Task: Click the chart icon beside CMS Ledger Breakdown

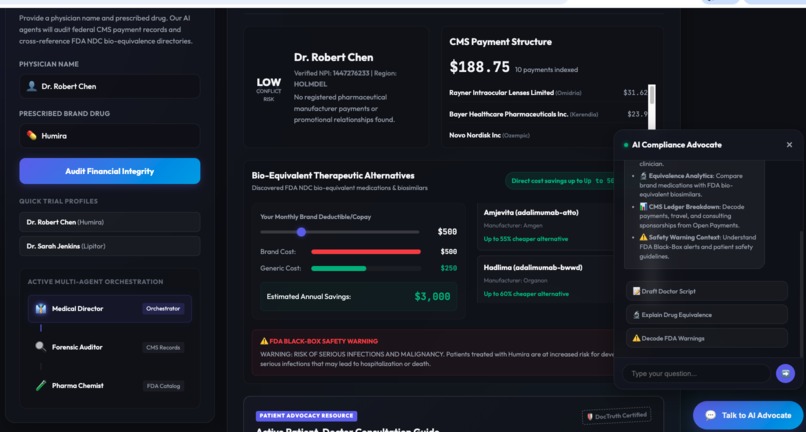Action: click(x=643, y=207)
